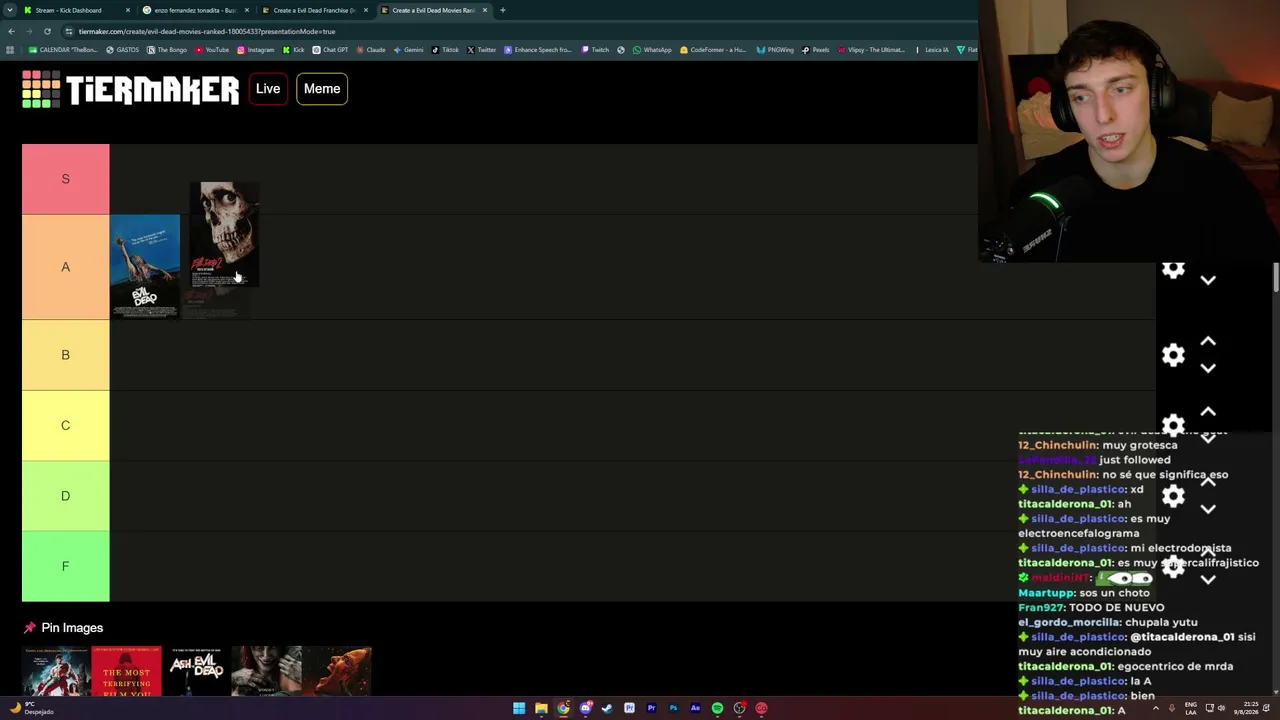
Task: Open the GASTOS bookmark
Action: (x=123, y=50)
